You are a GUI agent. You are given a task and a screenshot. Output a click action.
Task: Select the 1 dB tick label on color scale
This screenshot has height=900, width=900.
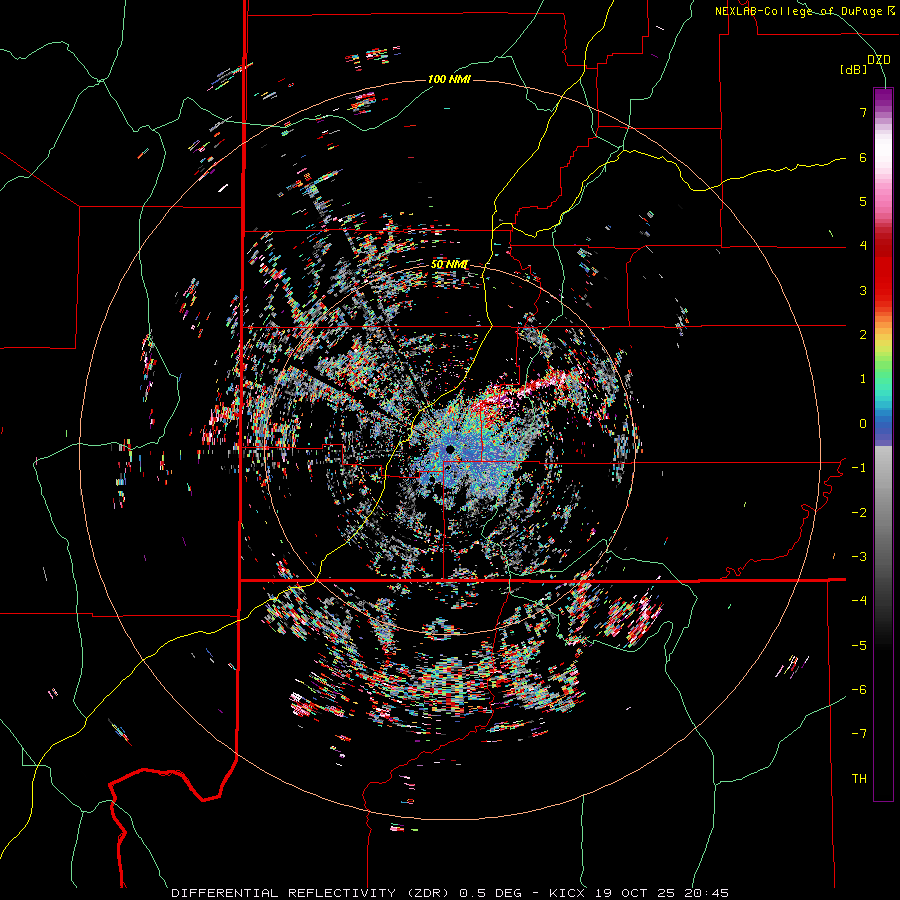[863, 379]
